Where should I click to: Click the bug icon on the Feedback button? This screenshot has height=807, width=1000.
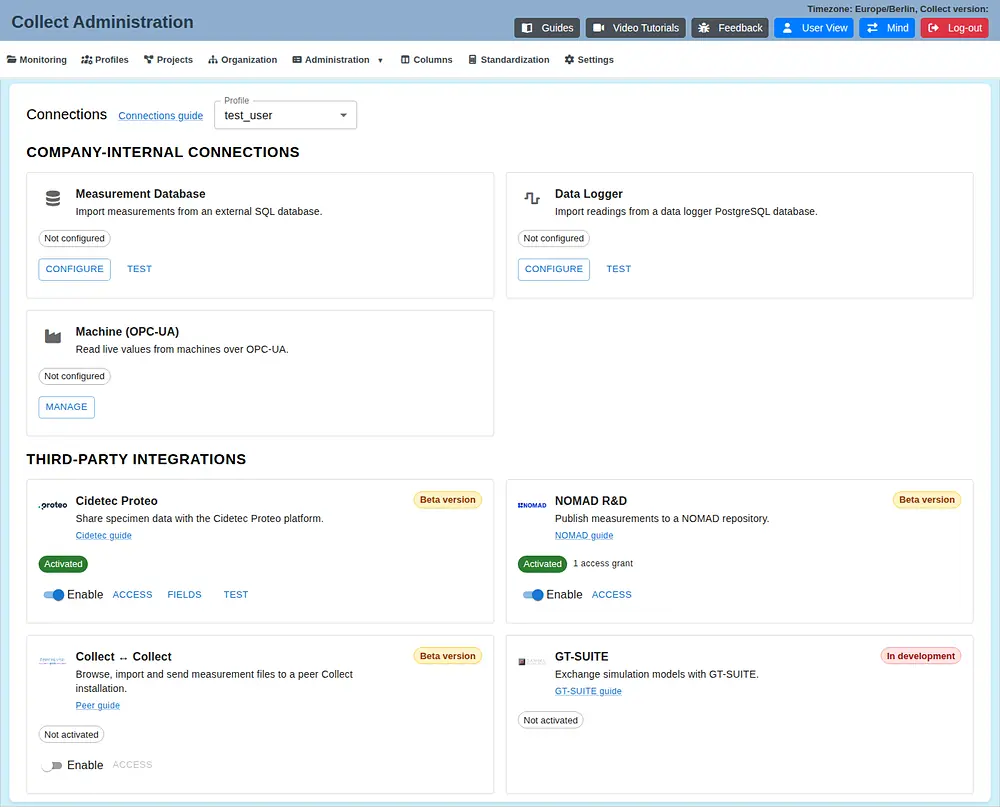703,28
